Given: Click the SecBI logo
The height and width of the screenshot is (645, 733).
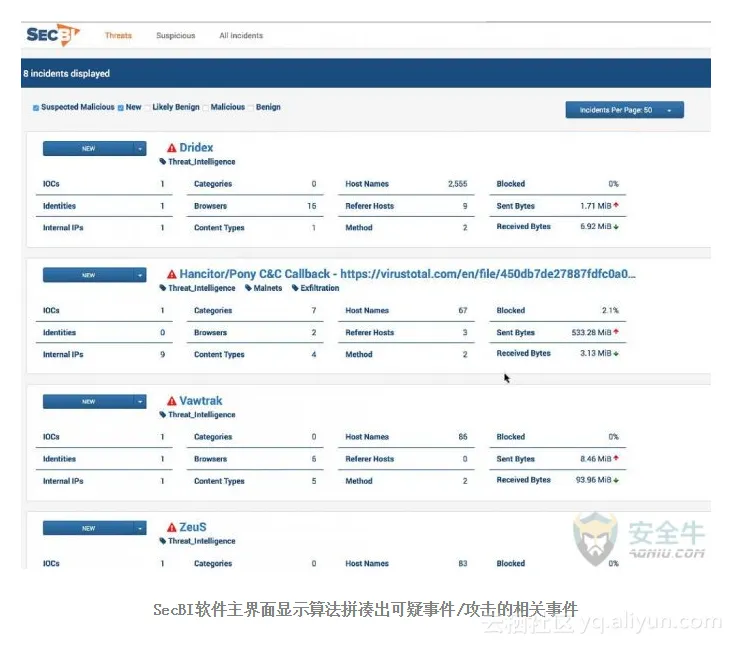Looking at the screenshot, I should tap(52, 35).
